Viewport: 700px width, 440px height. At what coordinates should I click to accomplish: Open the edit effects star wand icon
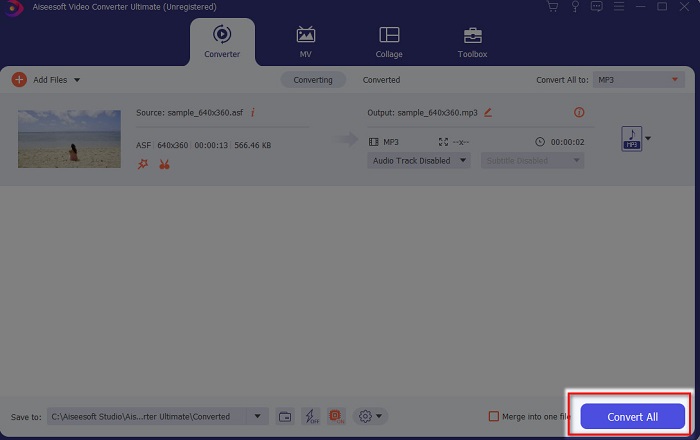click(143, 164)
